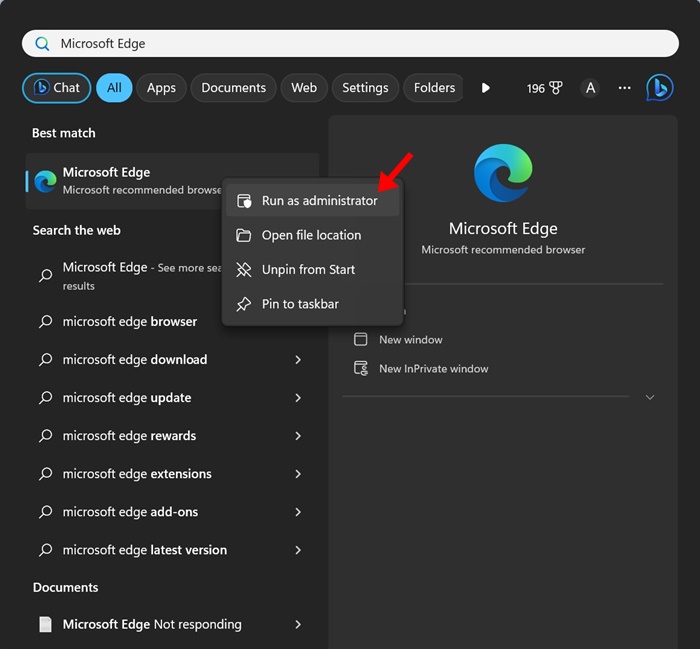Switch to the Documents filter tab
Screen dimensions: 700x649
pos(233,88)
